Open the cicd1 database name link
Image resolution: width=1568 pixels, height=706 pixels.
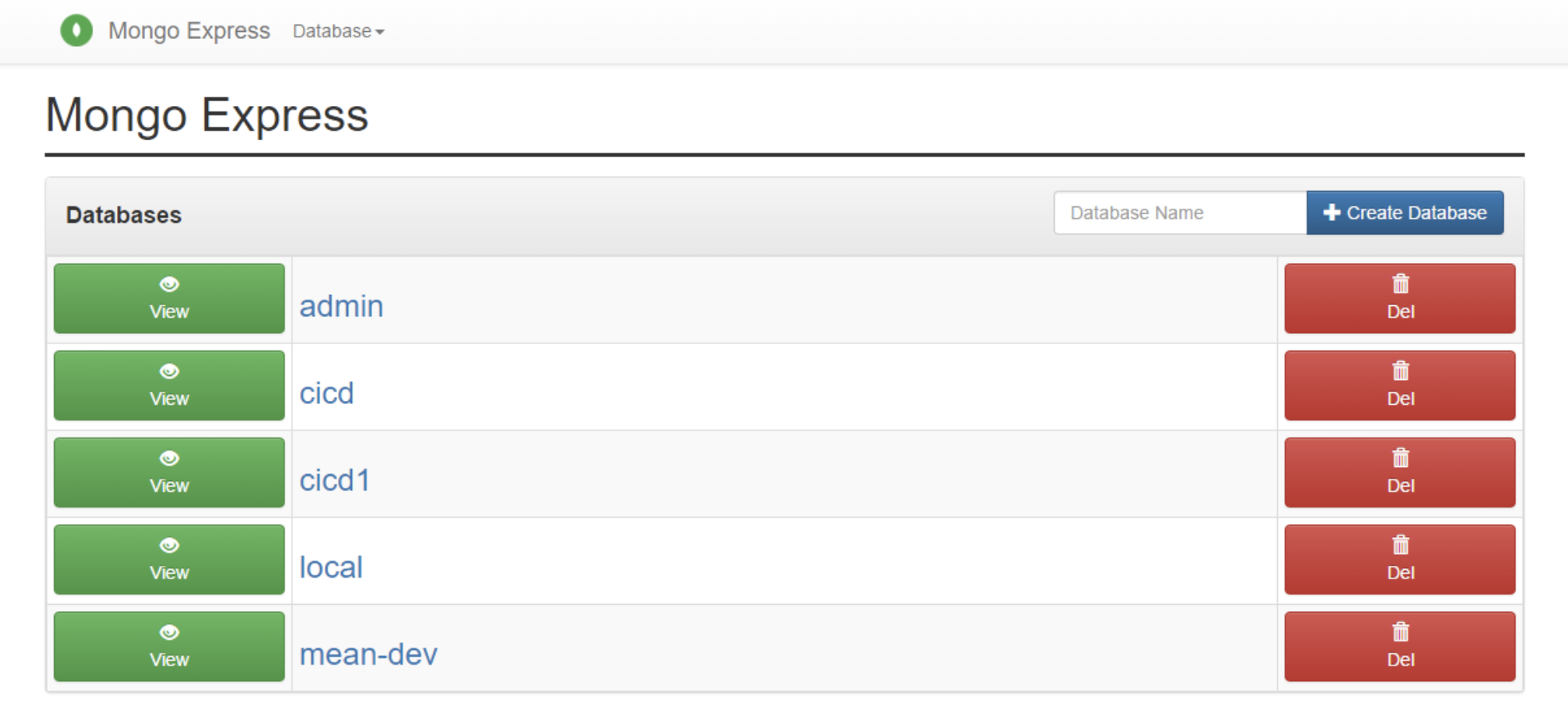[x=335, y=480]
